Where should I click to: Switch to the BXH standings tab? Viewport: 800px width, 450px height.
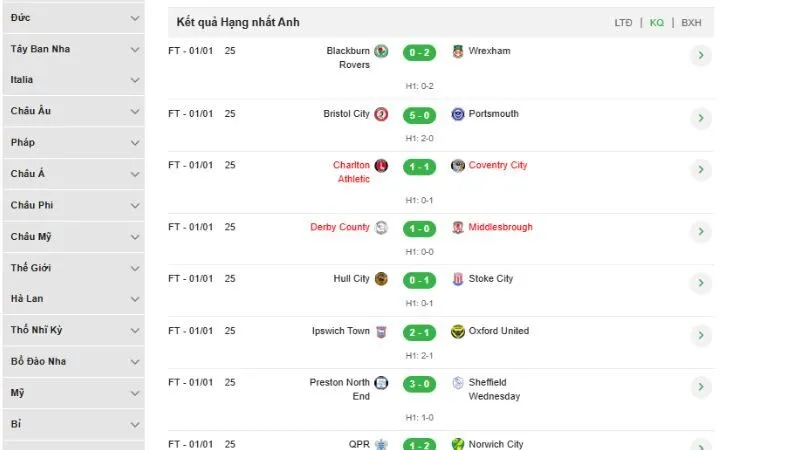coord(691,22)
